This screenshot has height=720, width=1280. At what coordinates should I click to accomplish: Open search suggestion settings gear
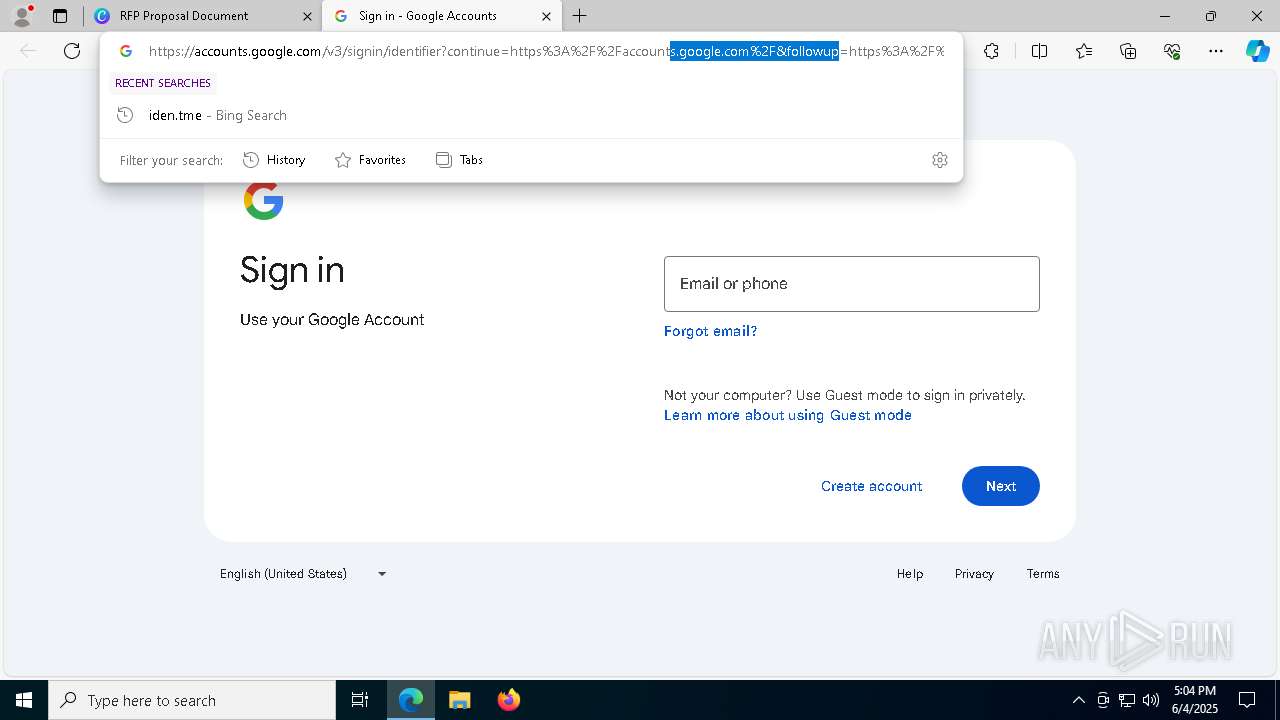point(940,160)
